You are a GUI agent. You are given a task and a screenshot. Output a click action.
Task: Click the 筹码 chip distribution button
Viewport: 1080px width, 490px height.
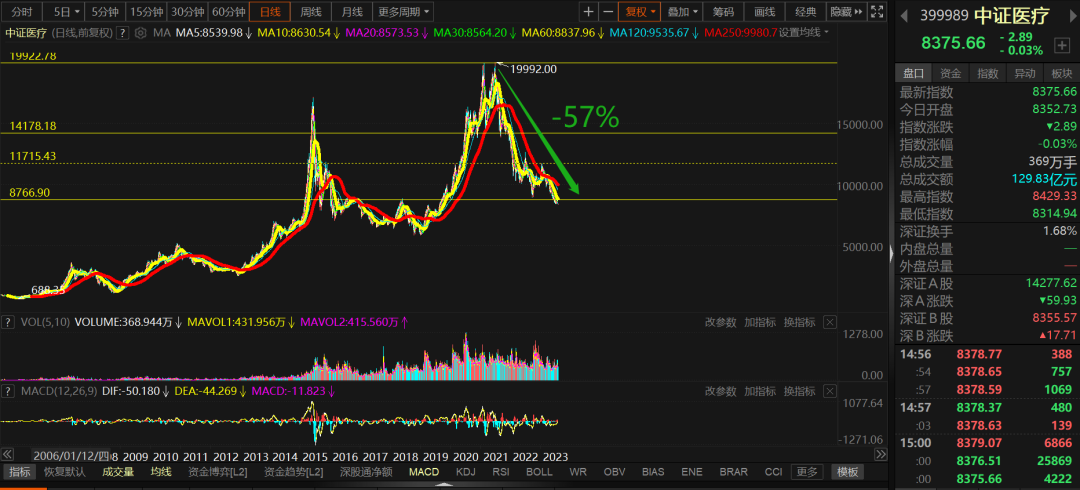[723, 12]
